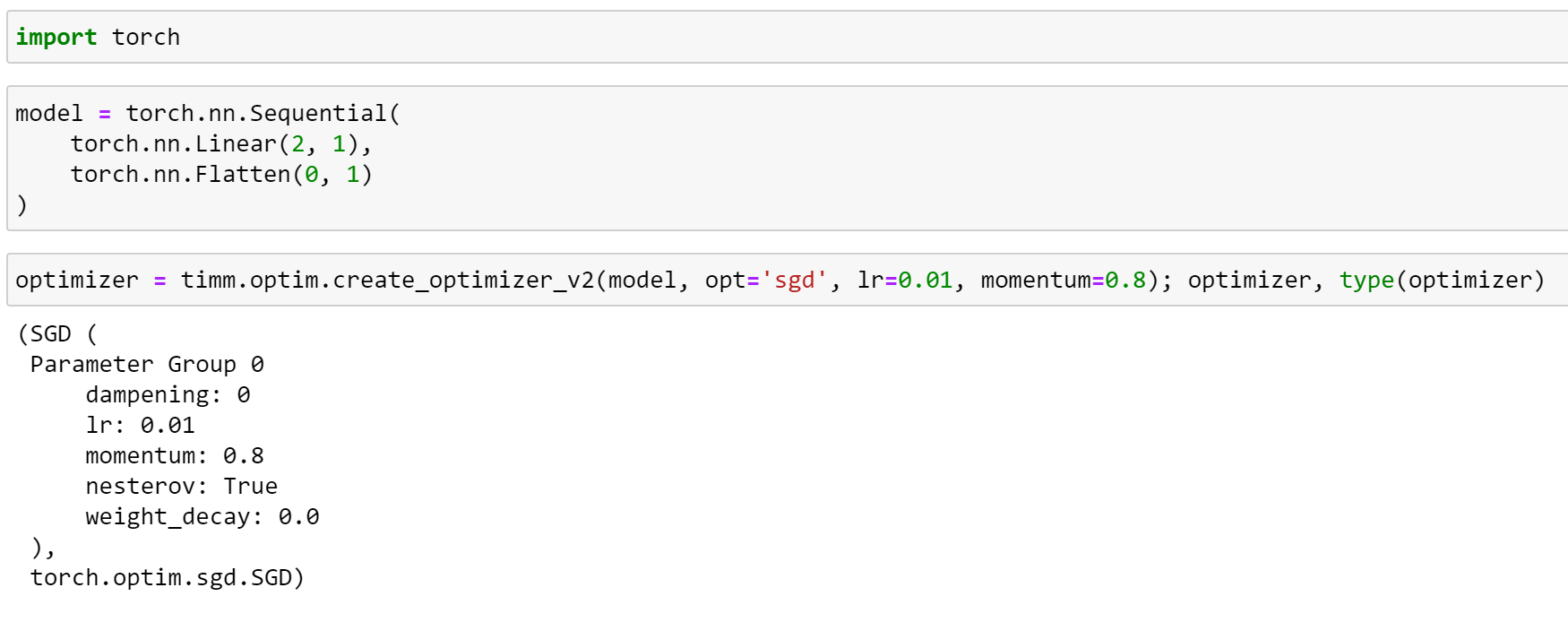Click the red 'sgd' string literal
The width and height of the screenshot is (1568, 622).
tap(794, 281)
